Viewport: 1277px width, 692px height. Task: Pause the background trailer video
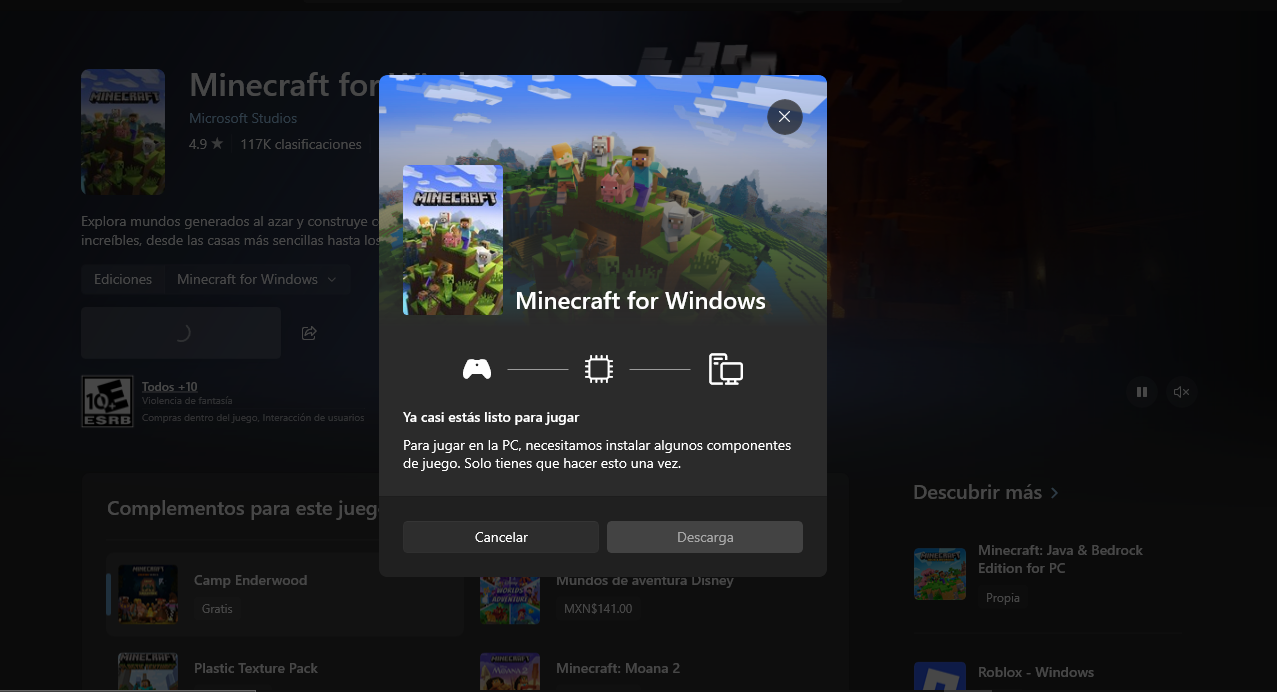[x=1141, y=392]
